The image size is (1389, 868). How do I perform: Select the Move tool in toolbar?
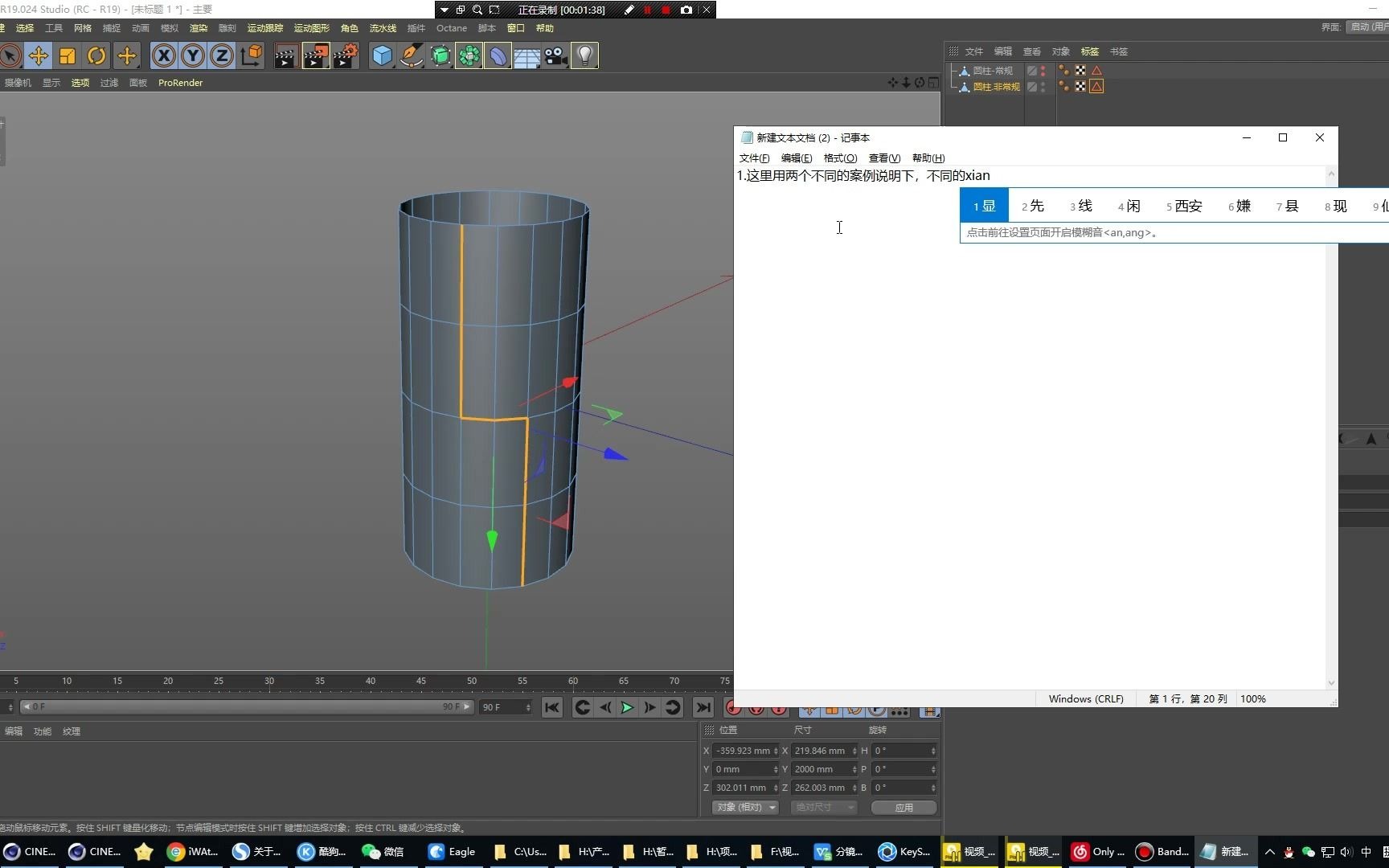click(38, 55)
